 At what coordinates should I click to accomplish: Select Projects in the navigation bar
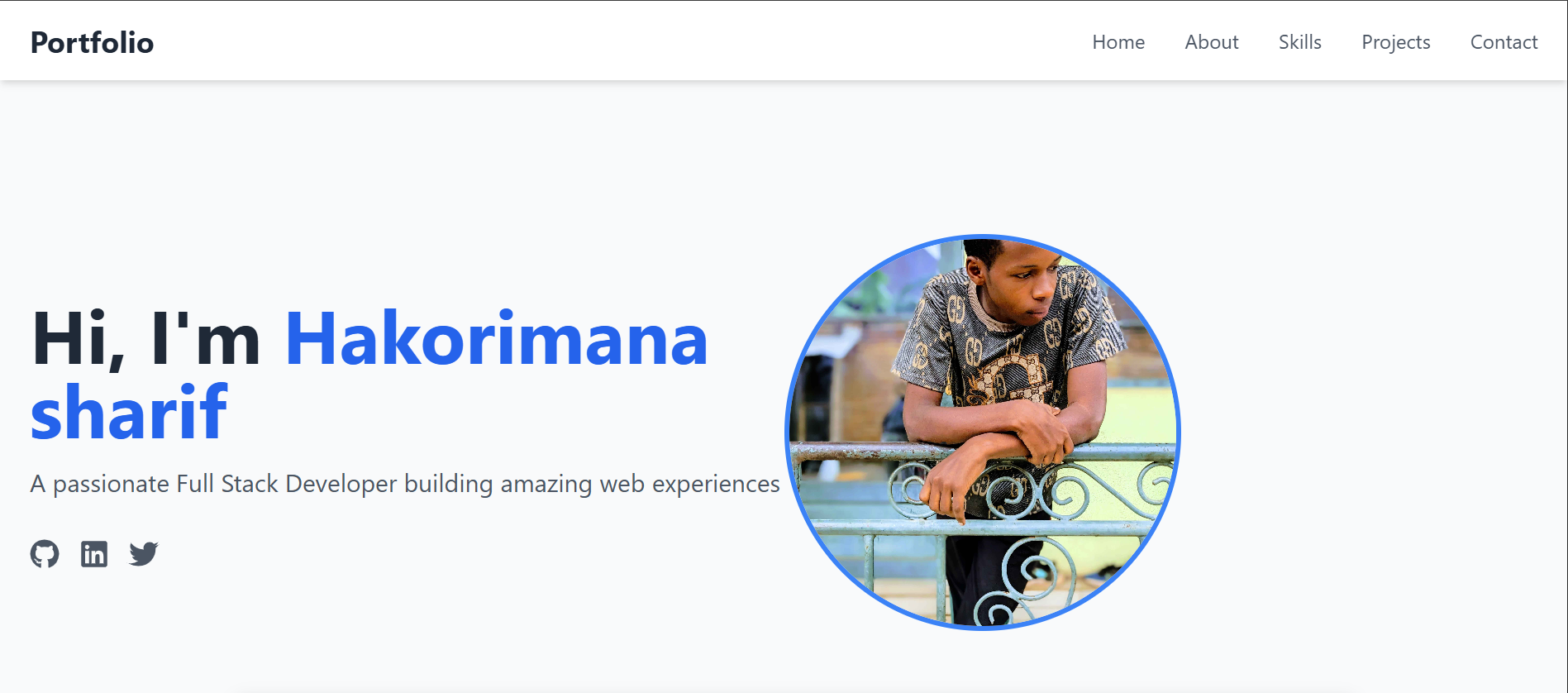pyautogui.click(x=1396, y=42)
